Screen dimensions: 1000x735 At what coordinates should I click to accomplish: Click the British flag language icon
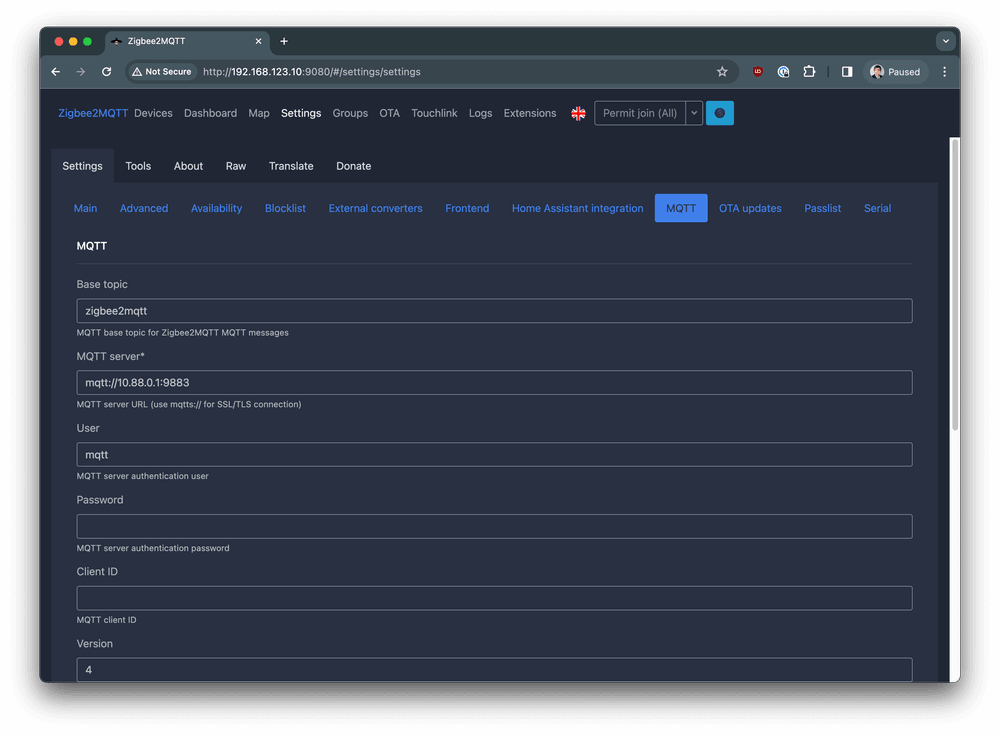[578, 114]
